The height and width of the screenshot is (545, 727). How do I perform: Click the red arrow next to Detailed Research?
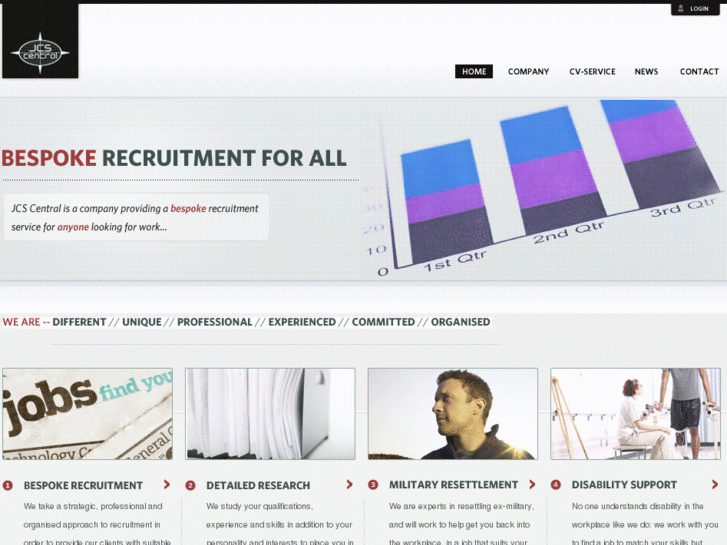[x=350, y=484]
